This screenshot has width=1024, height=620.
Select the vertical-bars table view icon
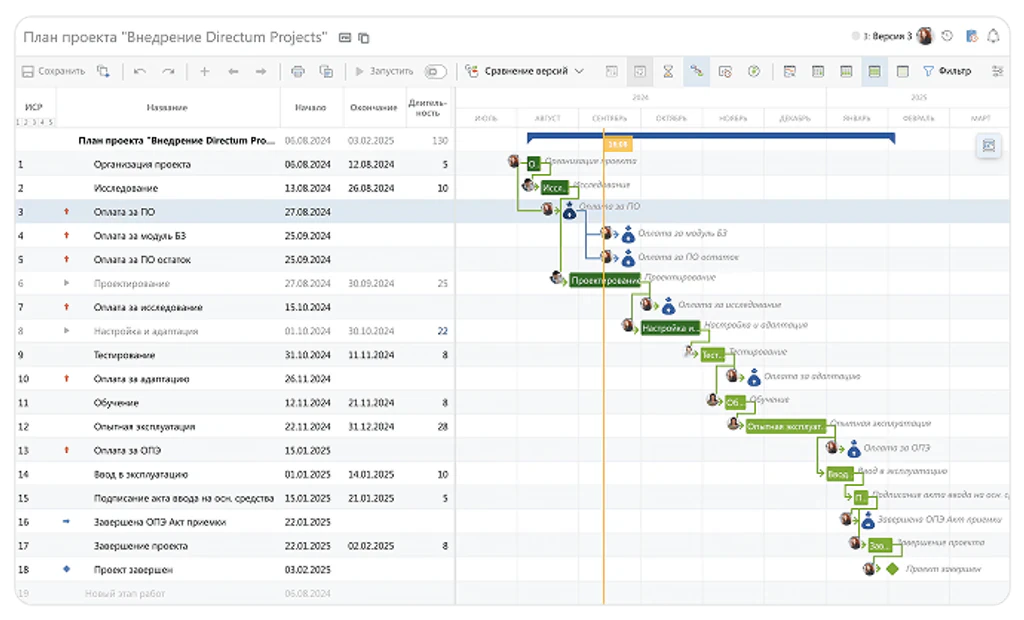(818, 71)
